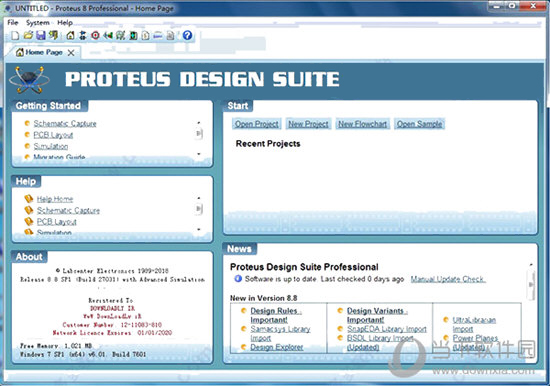Click Getting Started scrollbar up arrow
Viewport: 550px width, 386px height.
(199, 123)
